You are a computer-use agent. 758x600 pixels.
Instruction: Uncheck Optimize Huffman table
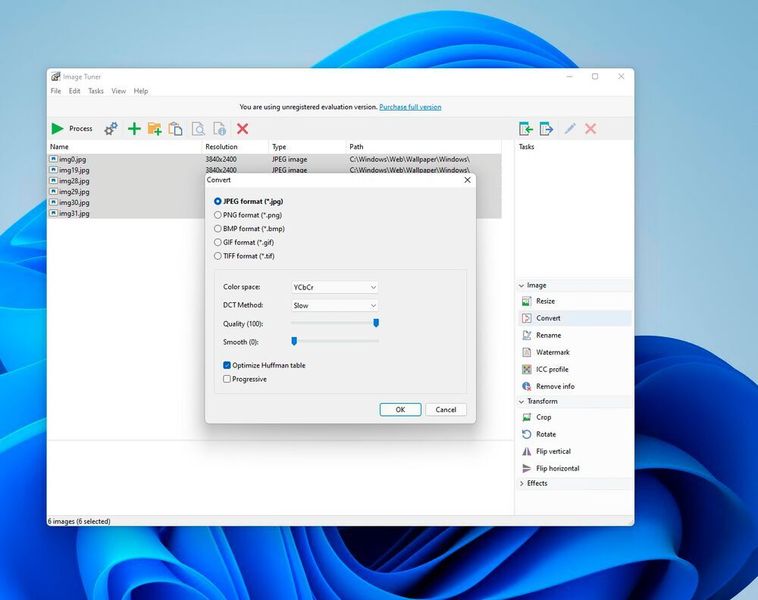(227, 366)
